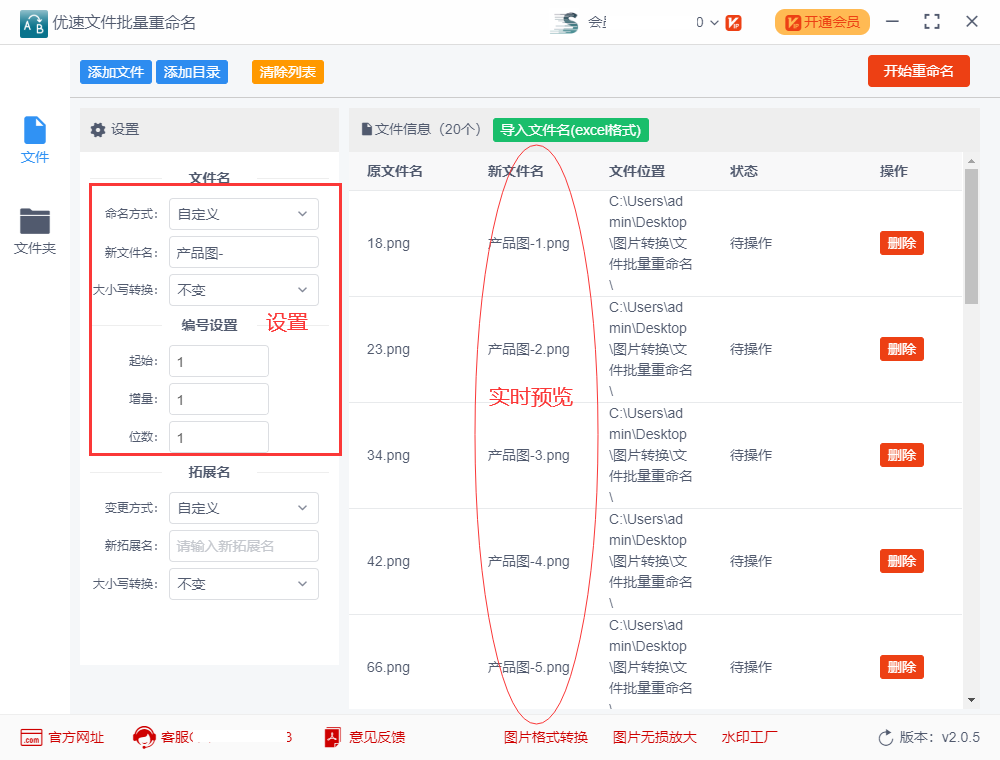Delete the 23.png row
The height and width of the screenshot is (760, 1000).
[x=902, y=349]
